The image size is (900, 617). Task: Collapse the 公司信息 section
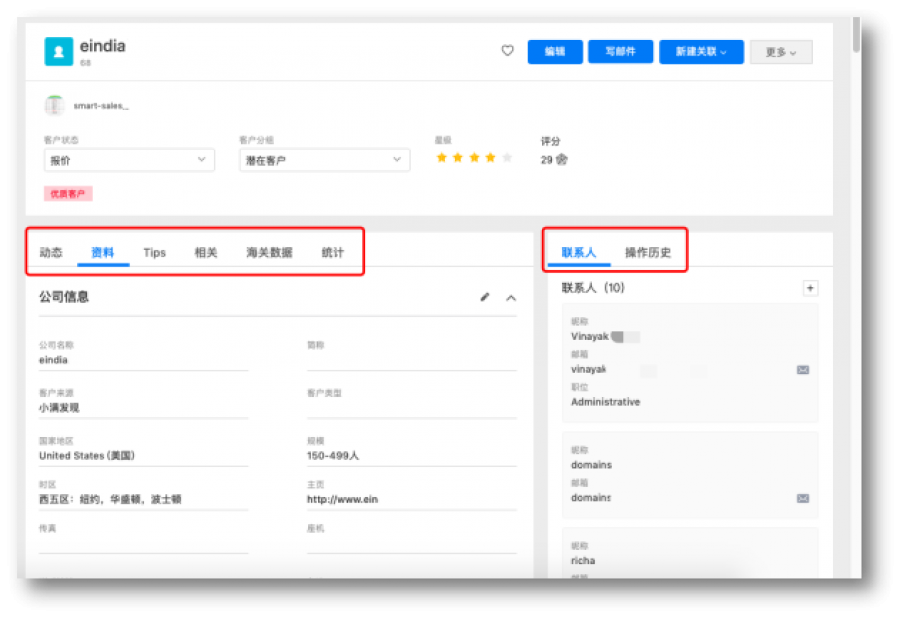coord(511,298)
